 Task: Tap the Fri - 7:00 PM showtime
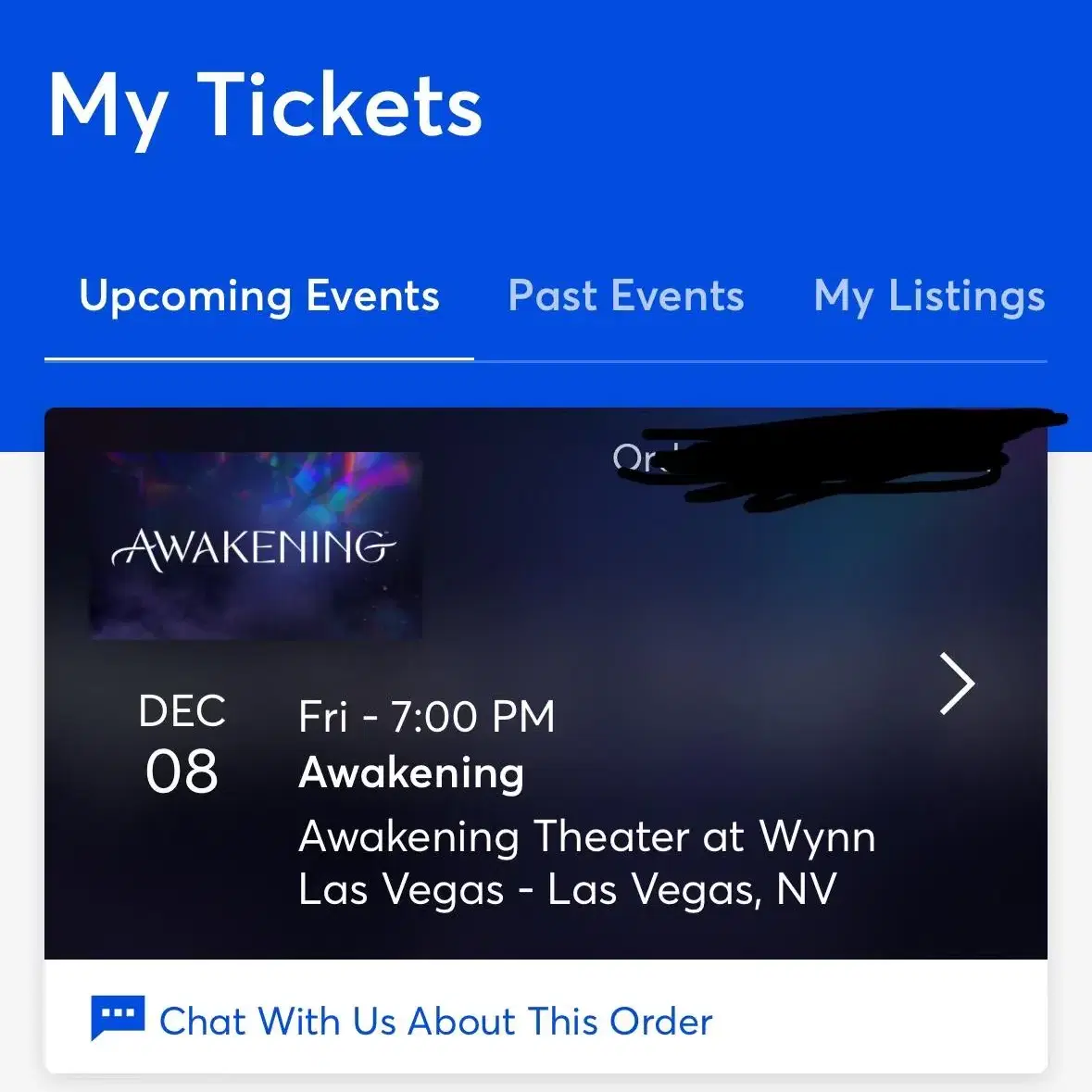coord(427,717)
